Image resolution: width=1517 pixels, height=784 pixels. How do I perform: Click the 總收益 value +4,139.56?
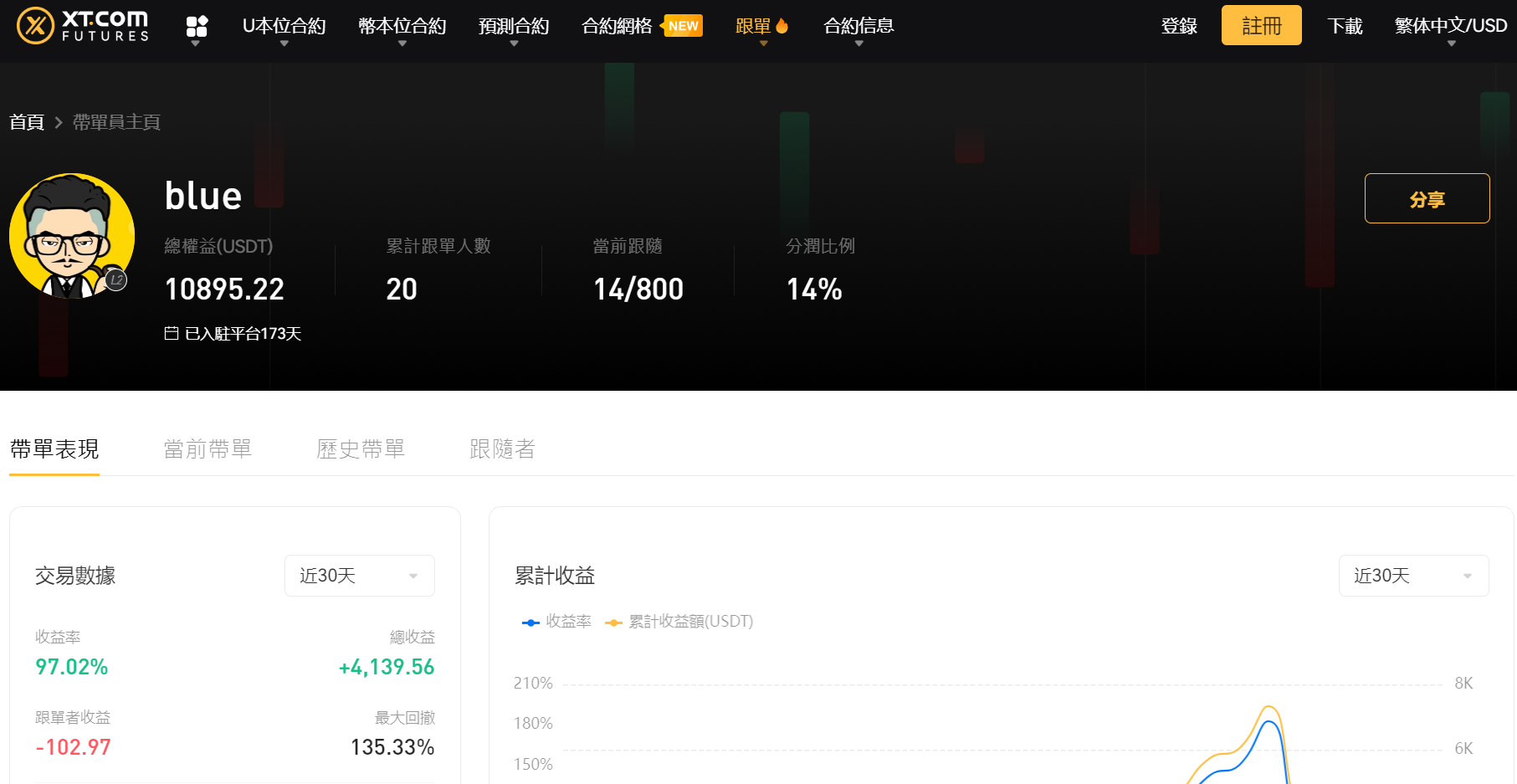(387, 667)
